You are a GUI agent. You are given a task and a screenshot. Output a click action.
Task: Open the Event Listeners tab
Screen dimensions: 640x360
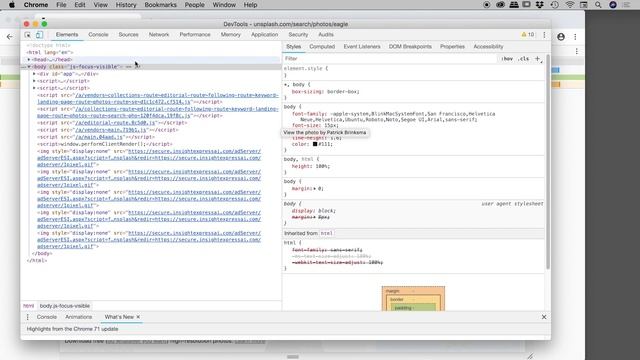point(362,47)
